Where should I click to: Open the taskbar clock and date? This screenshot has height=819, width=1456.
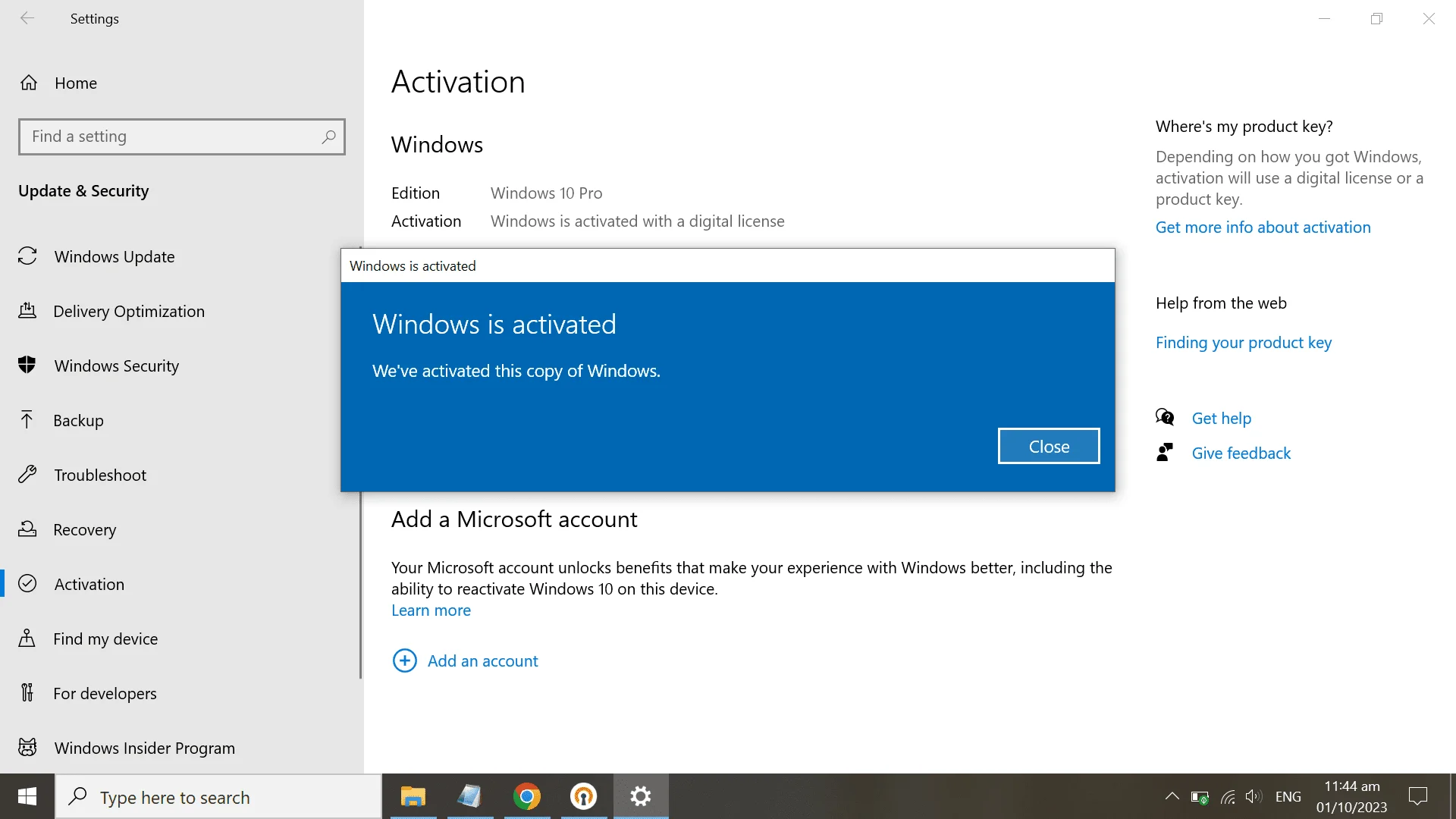pyautogui.click(x=1351, y=796)
